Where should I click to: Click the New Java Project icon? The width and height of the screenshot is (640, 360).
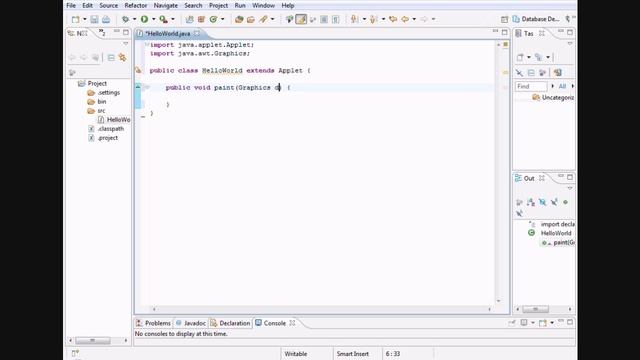(189, 19)
